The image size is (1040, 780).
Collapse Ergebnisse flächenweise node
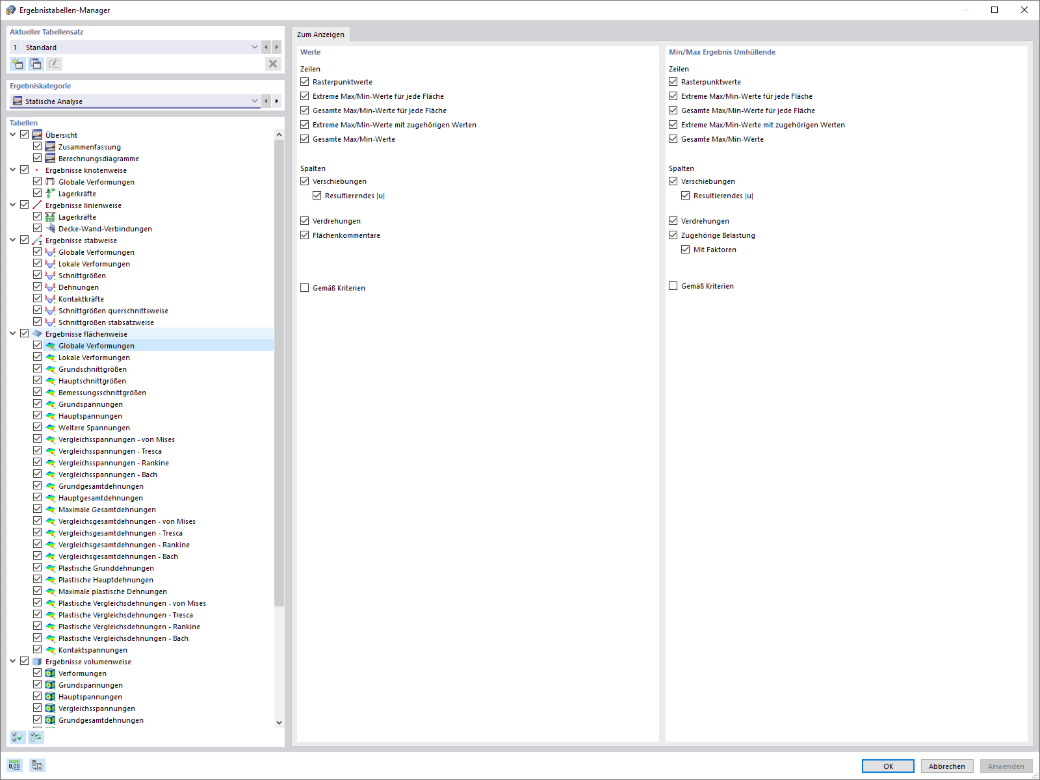click(x=13, y=334)
